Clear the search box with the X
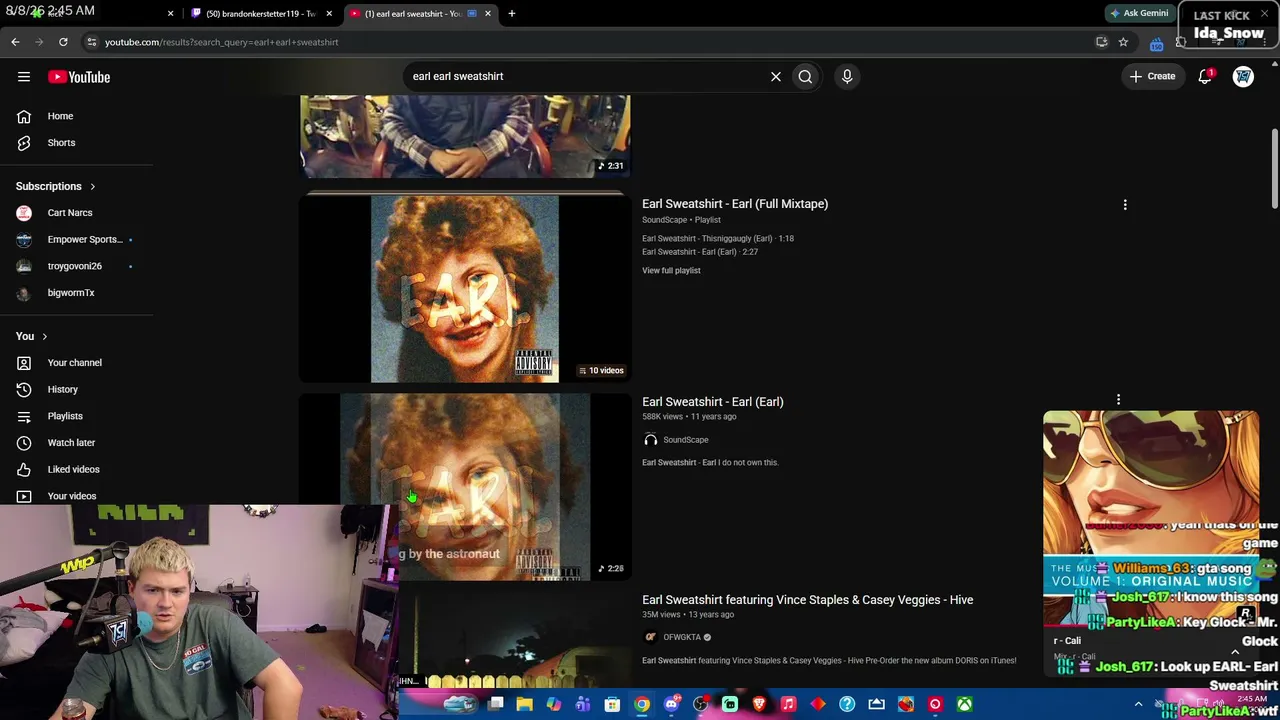The height and width of the screenshot is (720, 1280). pos(776,76)
